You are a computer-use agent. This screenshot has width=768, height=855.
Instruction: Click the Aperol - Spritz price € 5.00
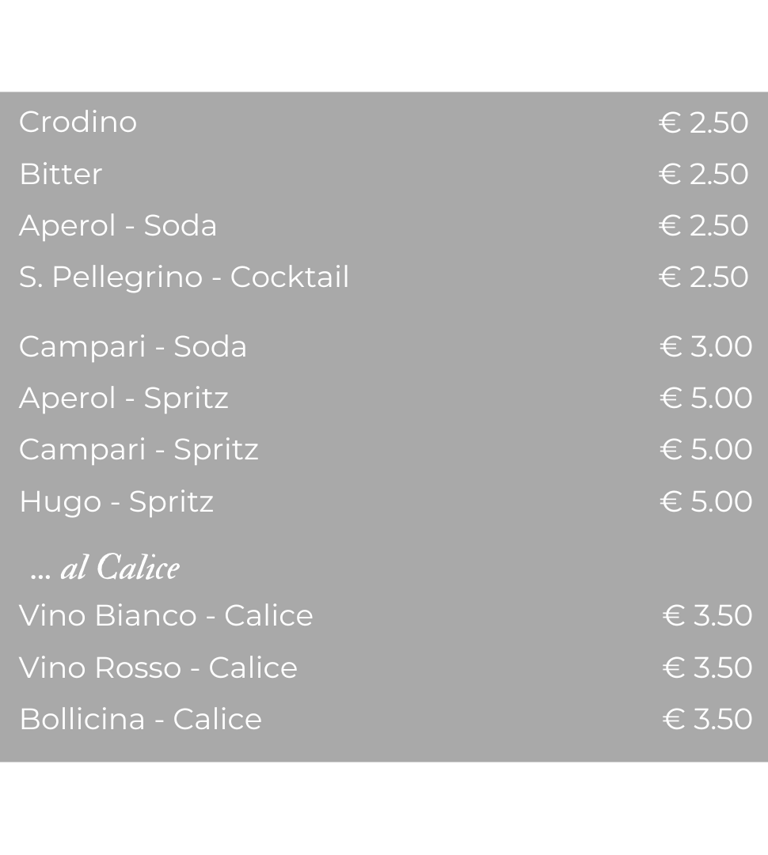tap(706, 398)
